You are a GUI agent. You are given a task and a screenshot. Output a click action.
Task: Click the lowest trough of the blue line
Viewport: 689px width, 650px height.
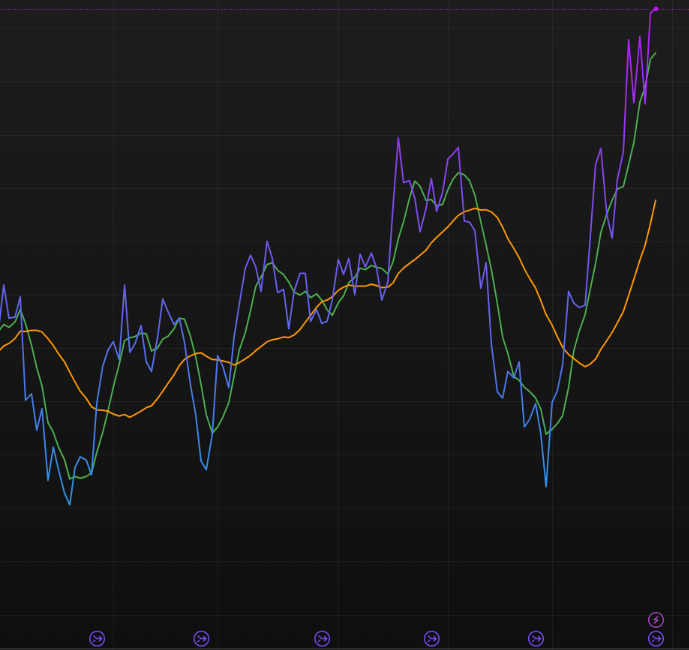[x=70, y=505]
